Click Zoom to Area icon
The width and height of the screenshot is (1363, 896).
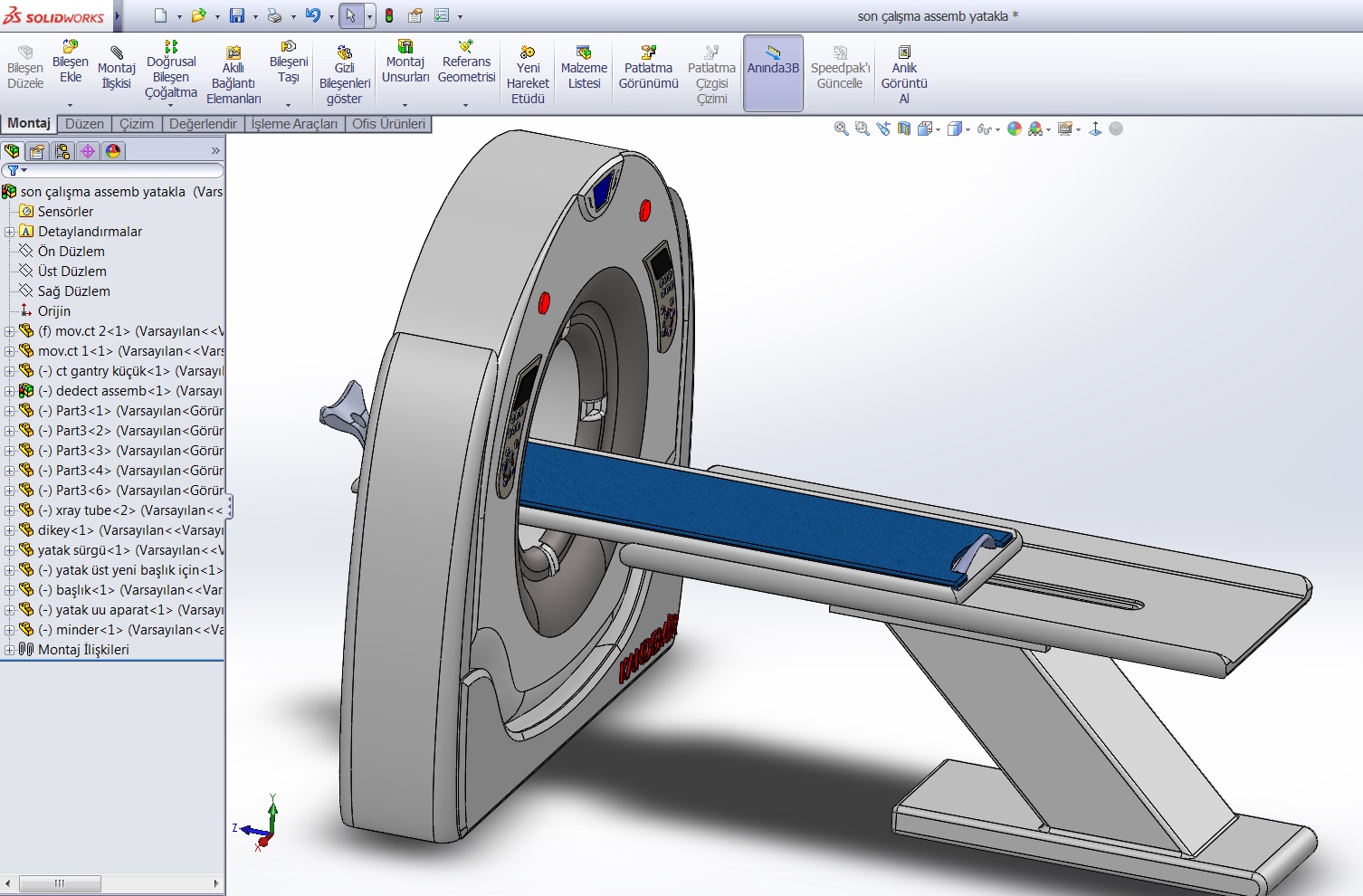[862, 129]
